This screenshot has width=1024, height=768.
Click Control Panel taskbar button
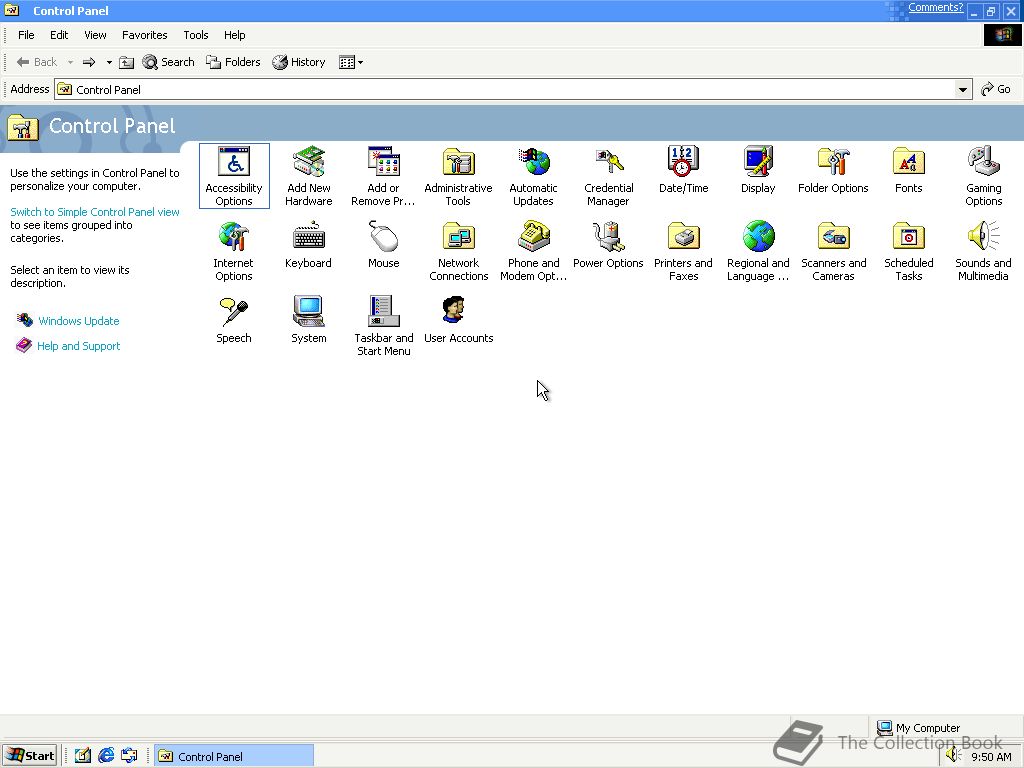234,756
